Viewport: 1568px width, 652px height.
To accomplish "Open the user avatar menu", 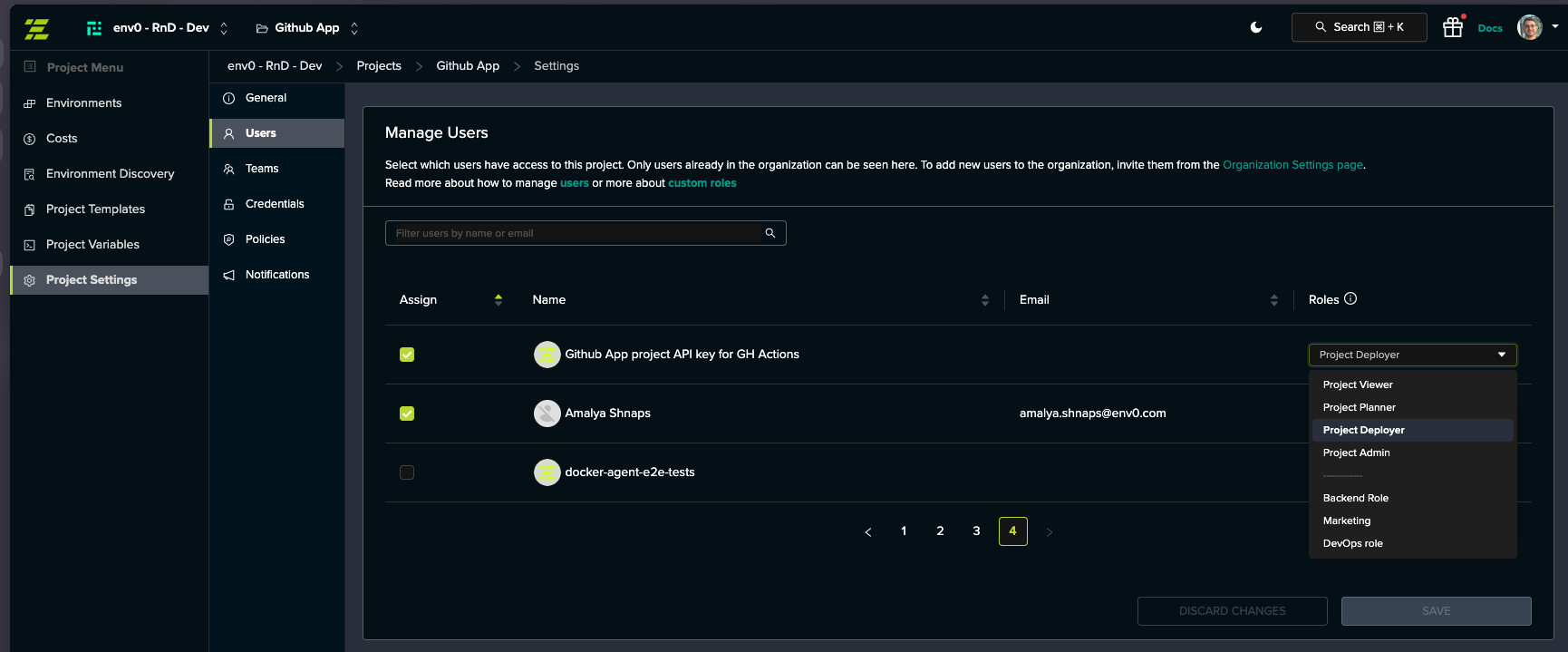I will (1530, 27).
